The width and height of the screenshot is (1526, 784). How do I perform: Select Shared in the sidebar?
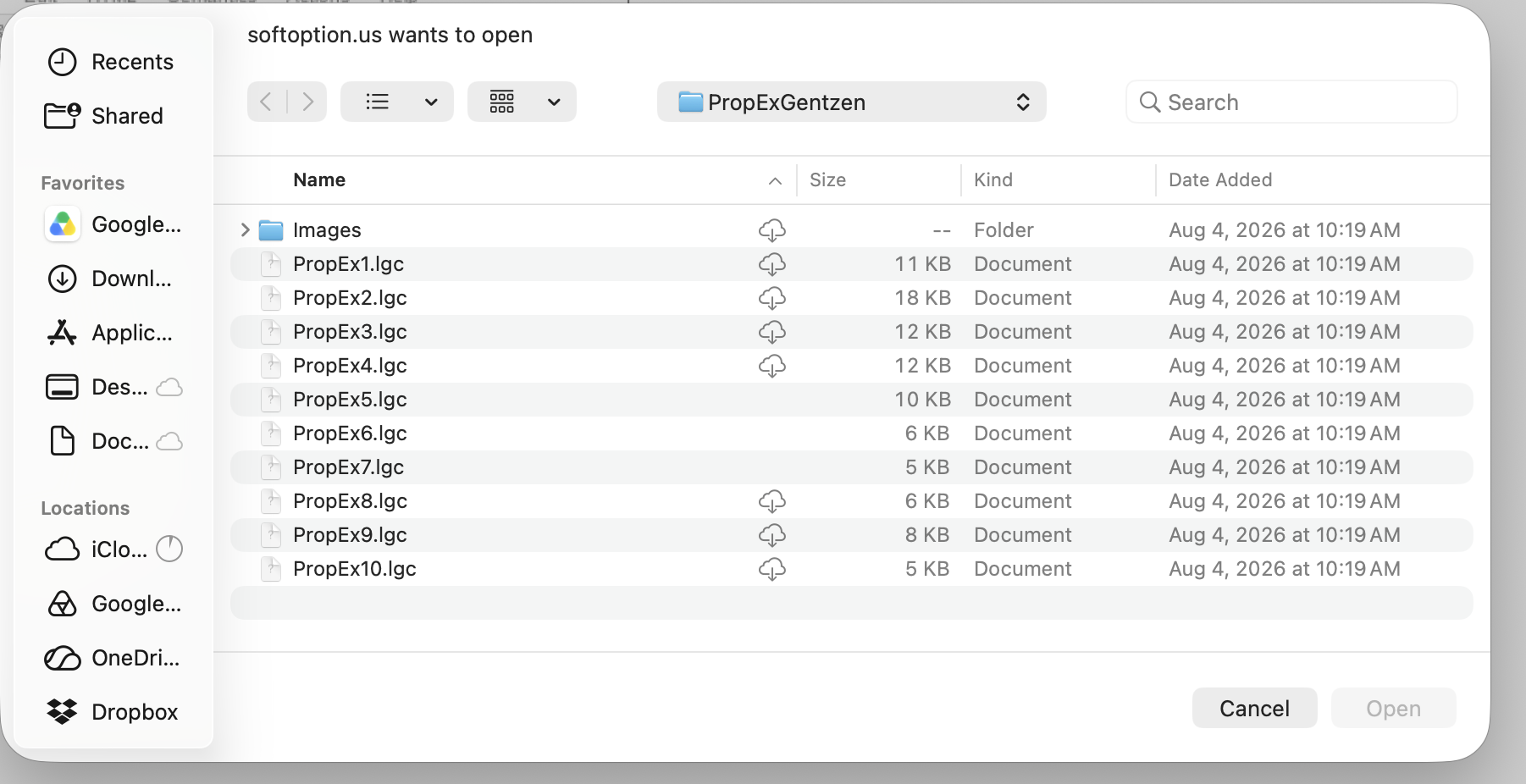coord(104,116)
